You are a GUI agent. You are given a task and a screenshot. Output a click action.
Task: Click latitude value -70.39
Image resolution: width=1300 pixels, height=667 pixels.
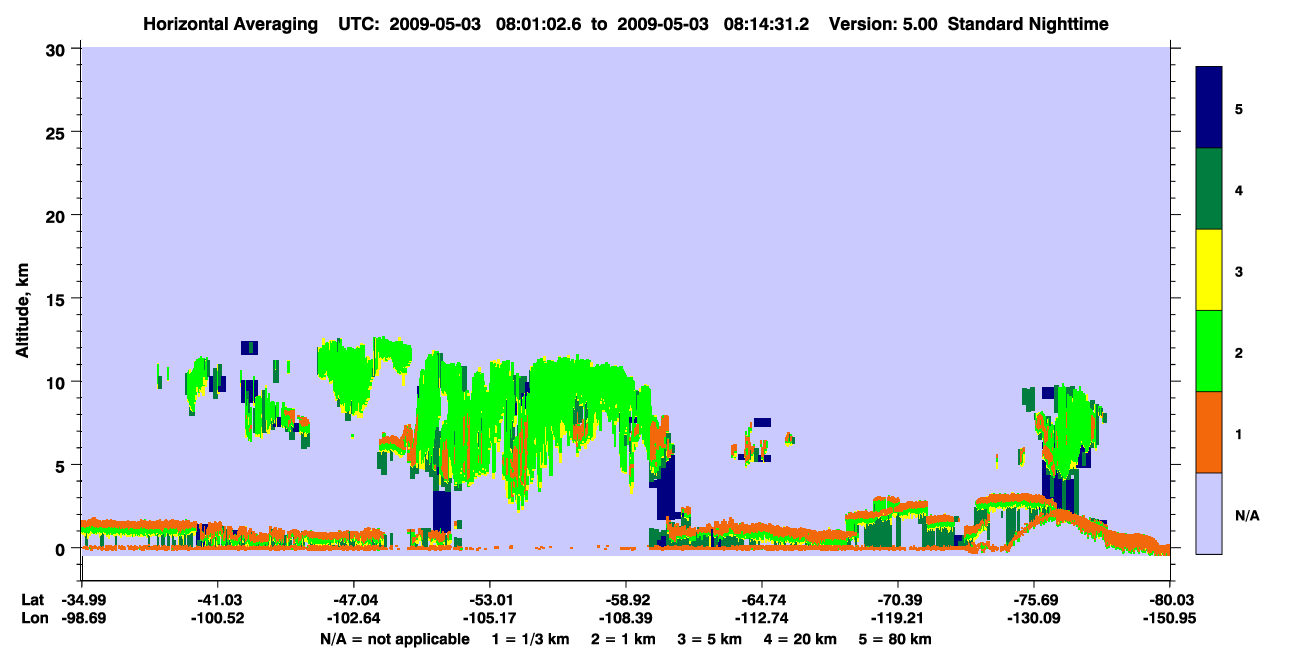coord(898,600)
